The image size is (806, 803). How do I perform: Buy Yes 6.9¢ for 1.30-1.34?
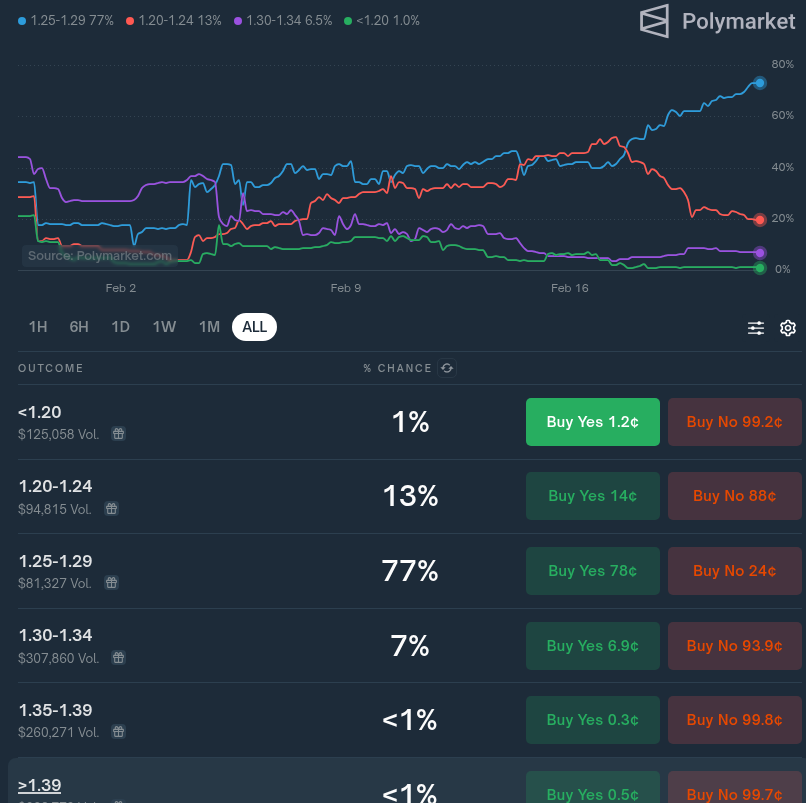pyautogui.click(x=593, y=646)
